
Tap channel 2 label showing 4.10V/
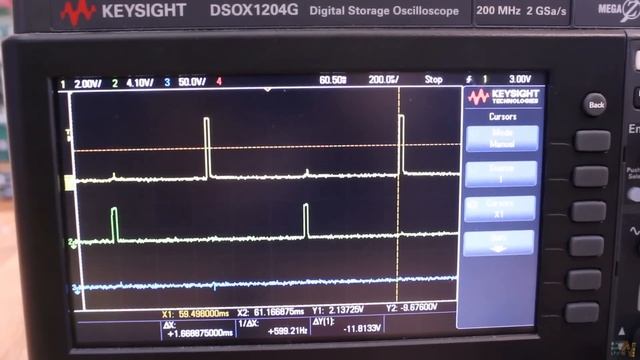[133, 83]
